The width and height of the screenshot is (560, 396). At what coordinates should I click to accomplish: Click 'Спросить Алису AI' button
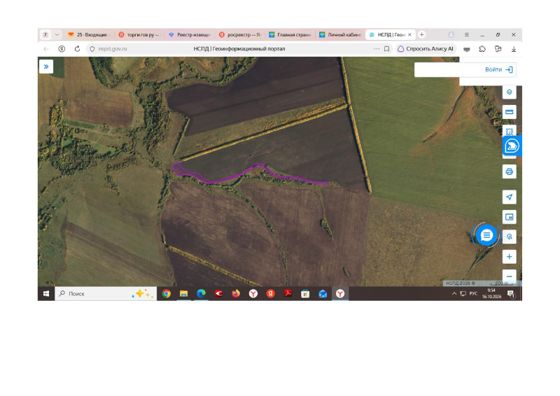pyautogui.click(x=425, y=49)
